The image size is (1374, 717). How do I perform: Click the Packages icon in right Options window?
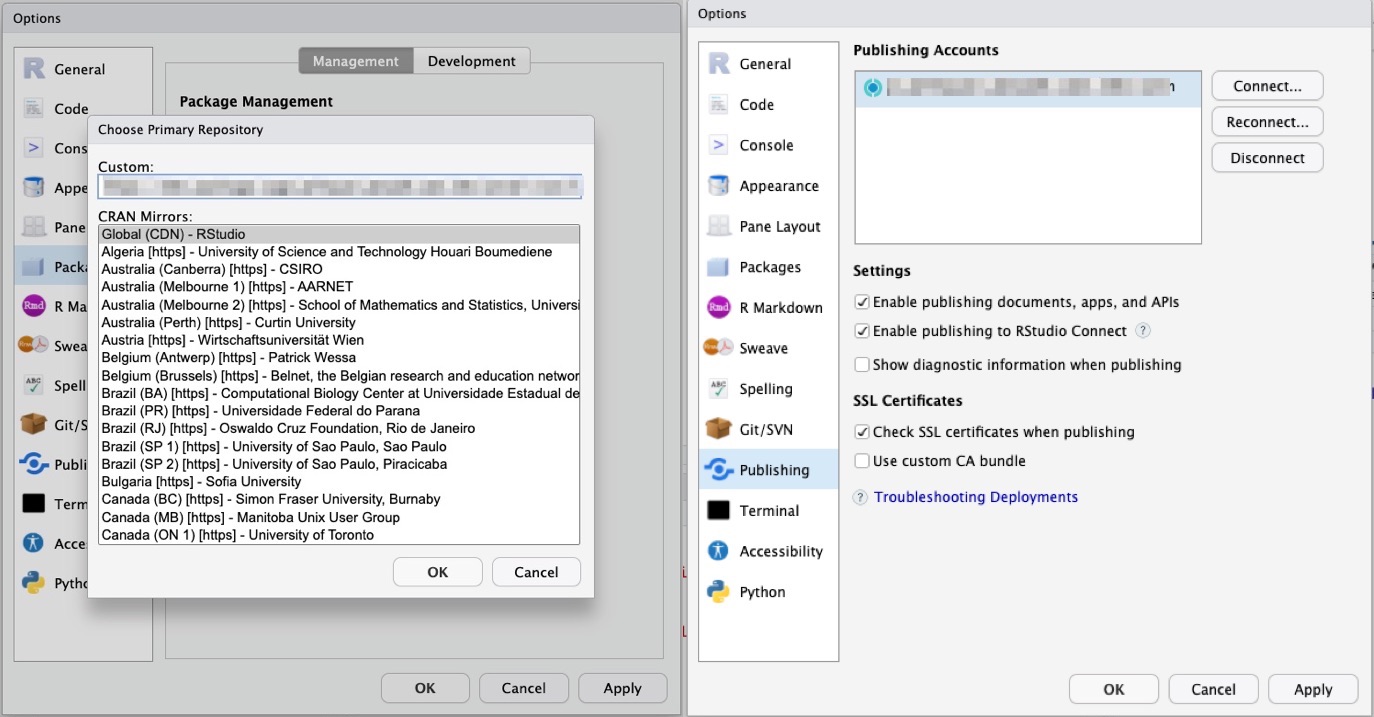click(719, 267)
